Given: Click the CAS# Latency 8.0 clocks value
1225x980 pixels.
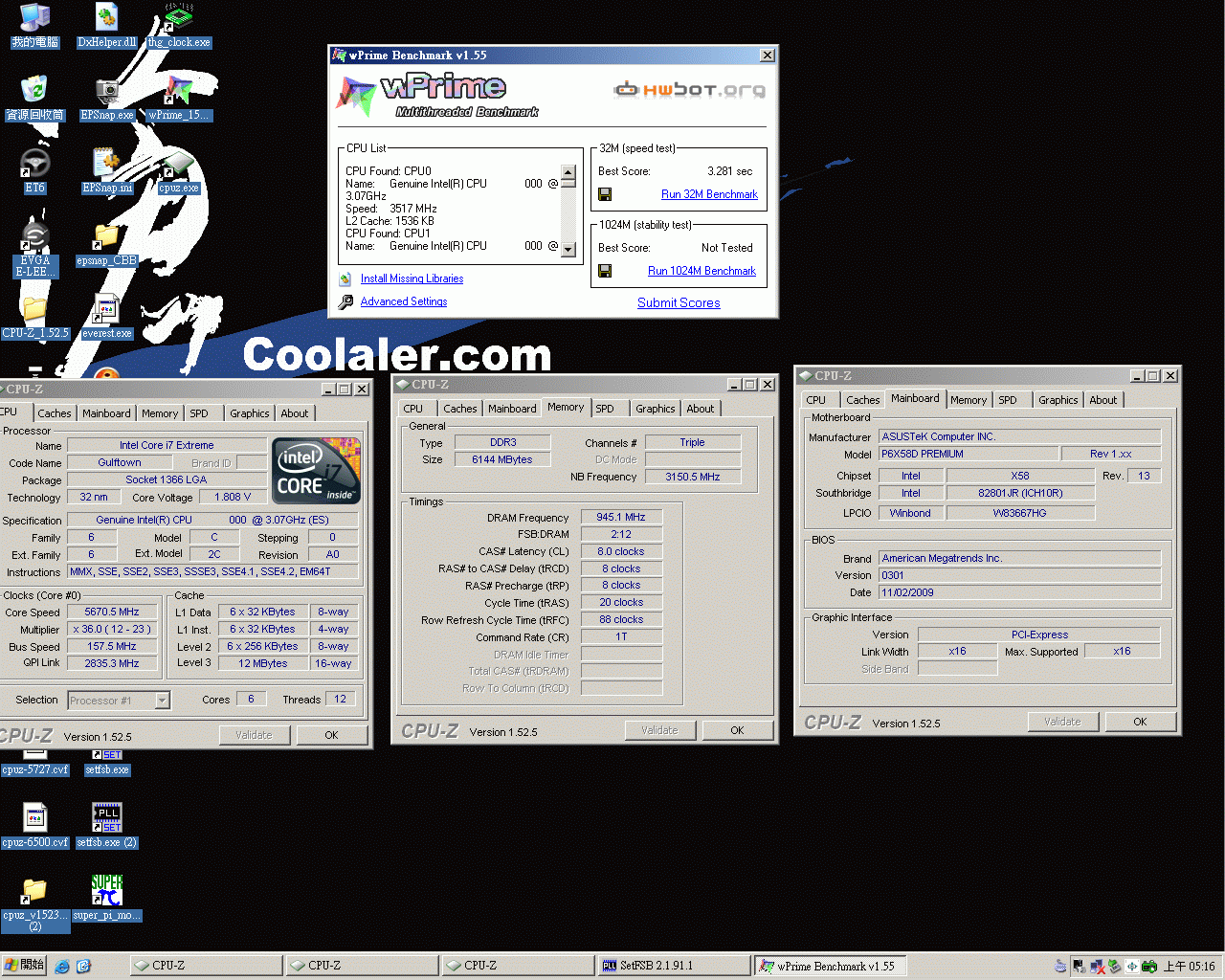Looking at the screenshot, I should click(621, 551).
